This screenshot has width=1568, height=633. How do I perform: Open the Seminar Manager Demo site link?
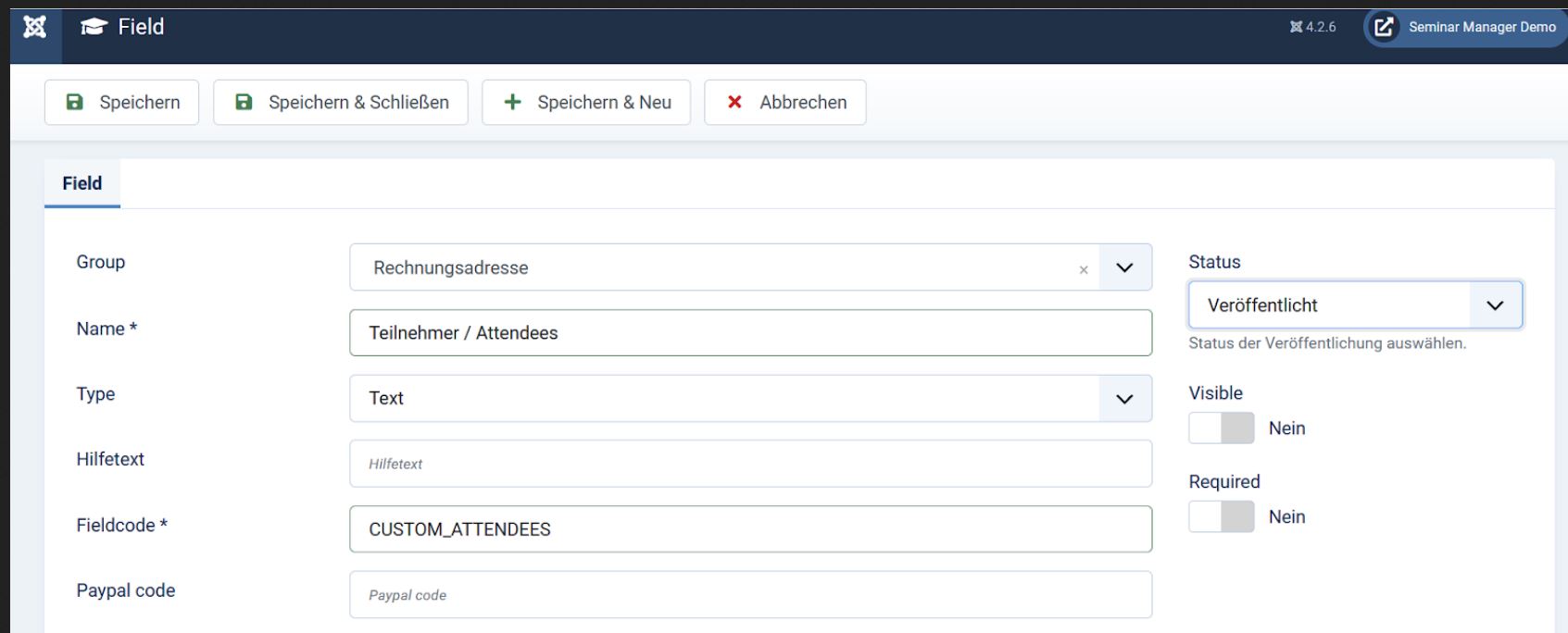[1482, 27]
